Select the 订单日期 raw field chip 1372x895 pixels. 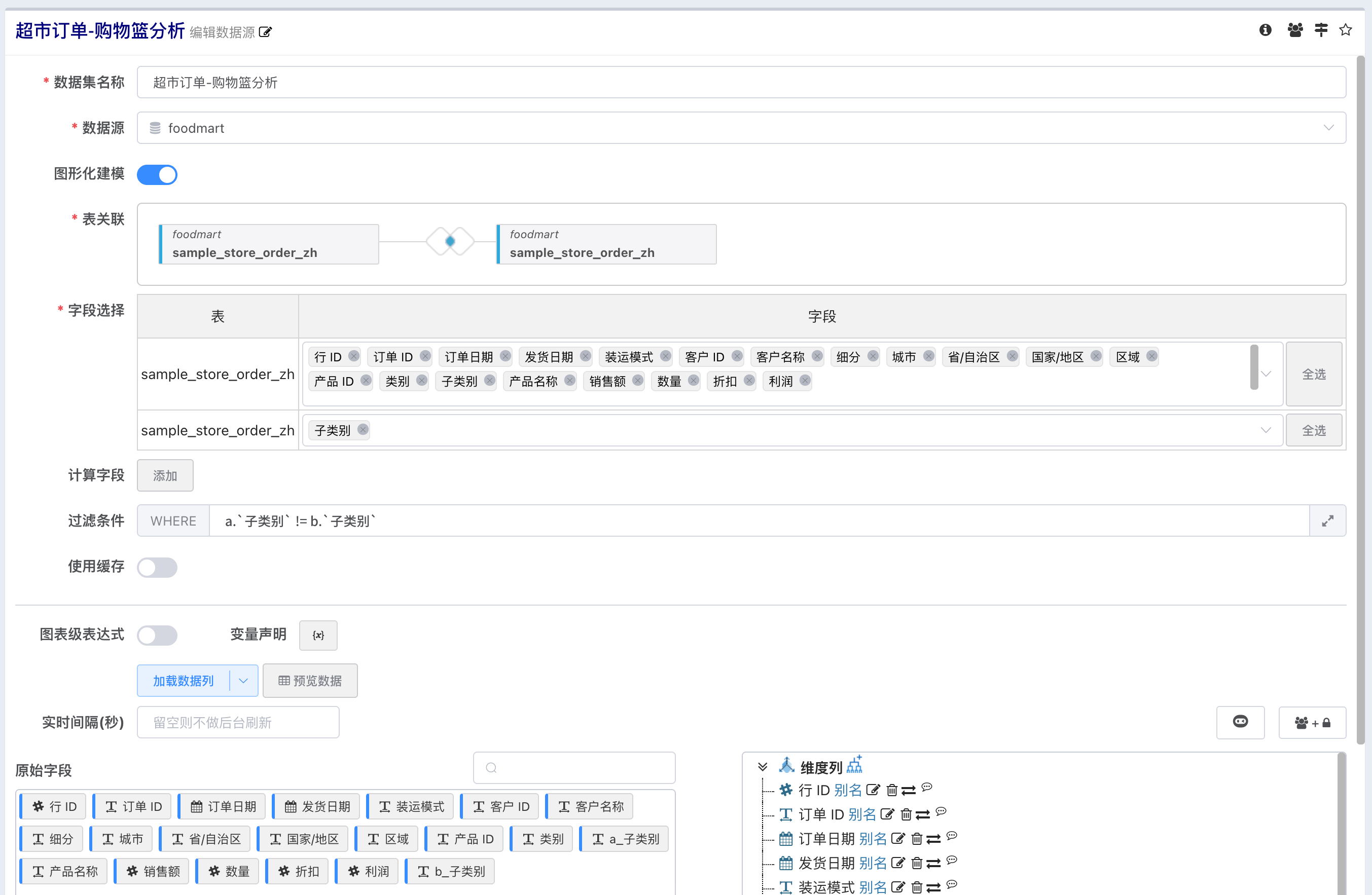click(x=222, y=806)
